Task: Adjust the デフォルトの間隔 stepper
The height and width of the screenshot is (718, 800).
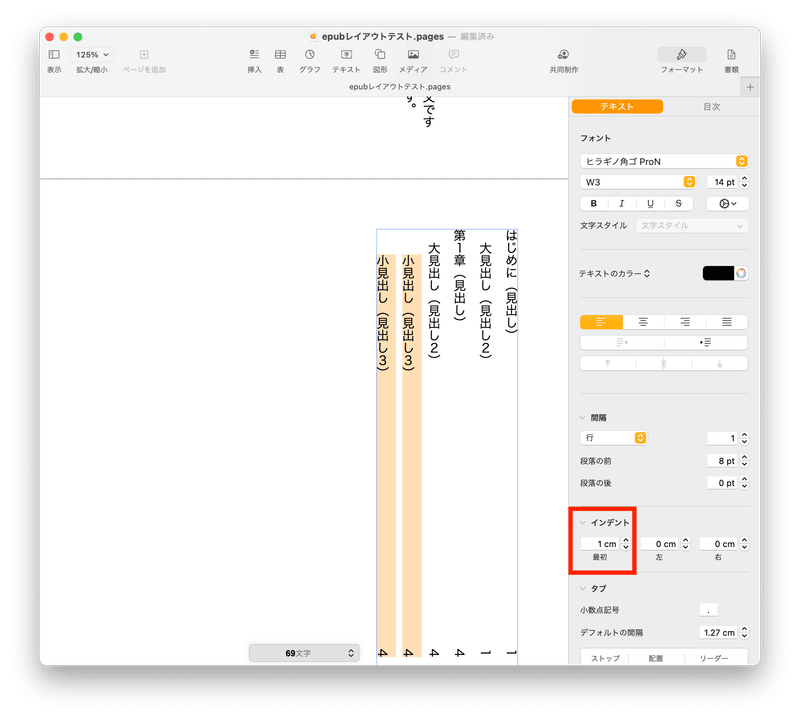Action: [744, 632]
